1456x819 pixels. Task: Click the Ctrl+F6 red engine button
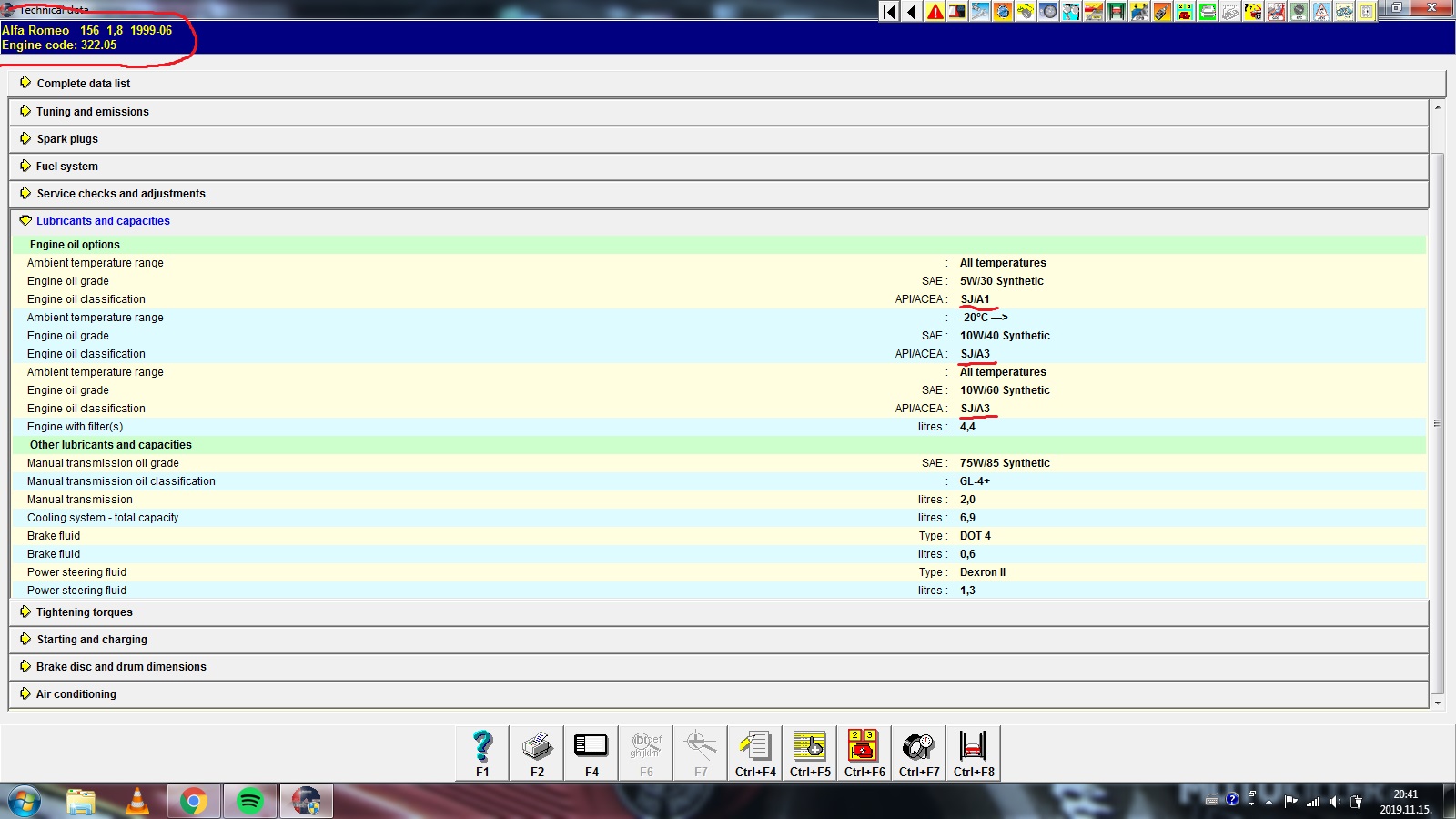tap(864, 753)
